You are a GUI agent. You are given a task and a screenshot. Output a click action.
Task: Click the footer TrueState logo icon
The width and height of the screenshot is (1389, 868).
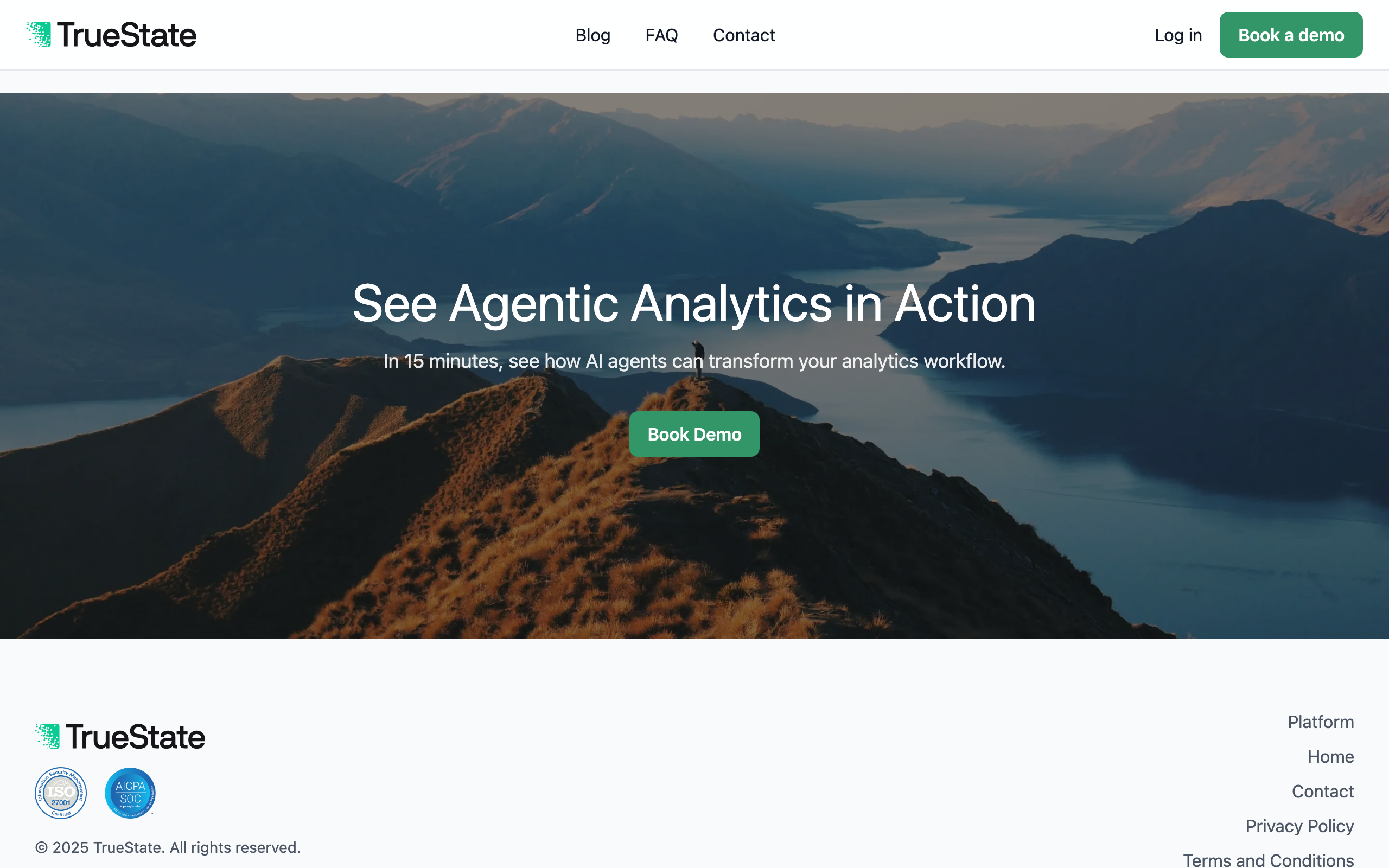(x=48, y=736)
